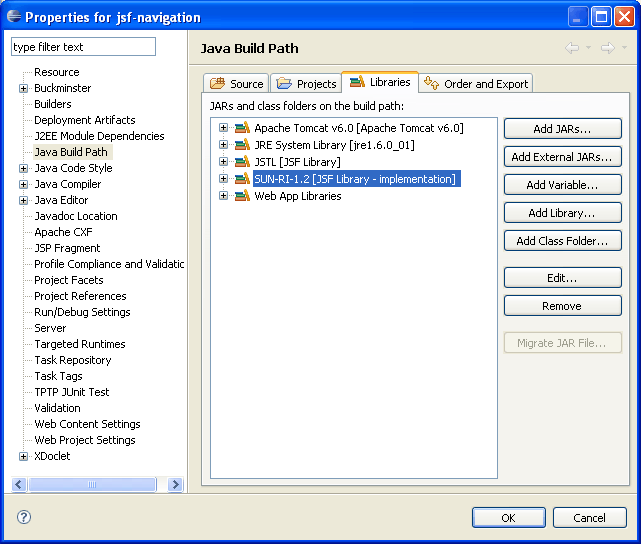
Task: Click the JRE System Library icon
Action: click(x=242, y=145)
